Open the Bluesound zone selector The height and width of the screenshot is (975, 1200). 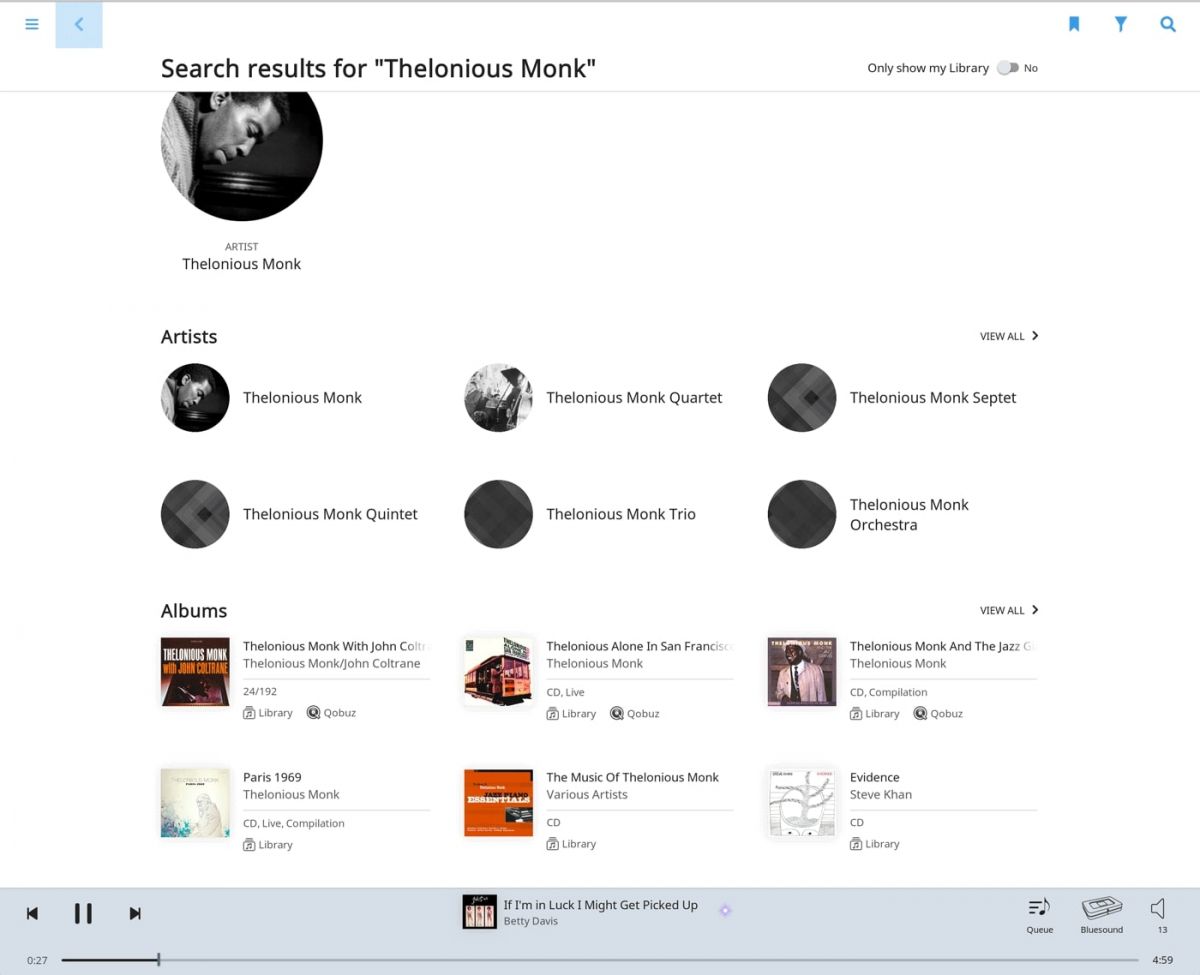[1101, 914]
